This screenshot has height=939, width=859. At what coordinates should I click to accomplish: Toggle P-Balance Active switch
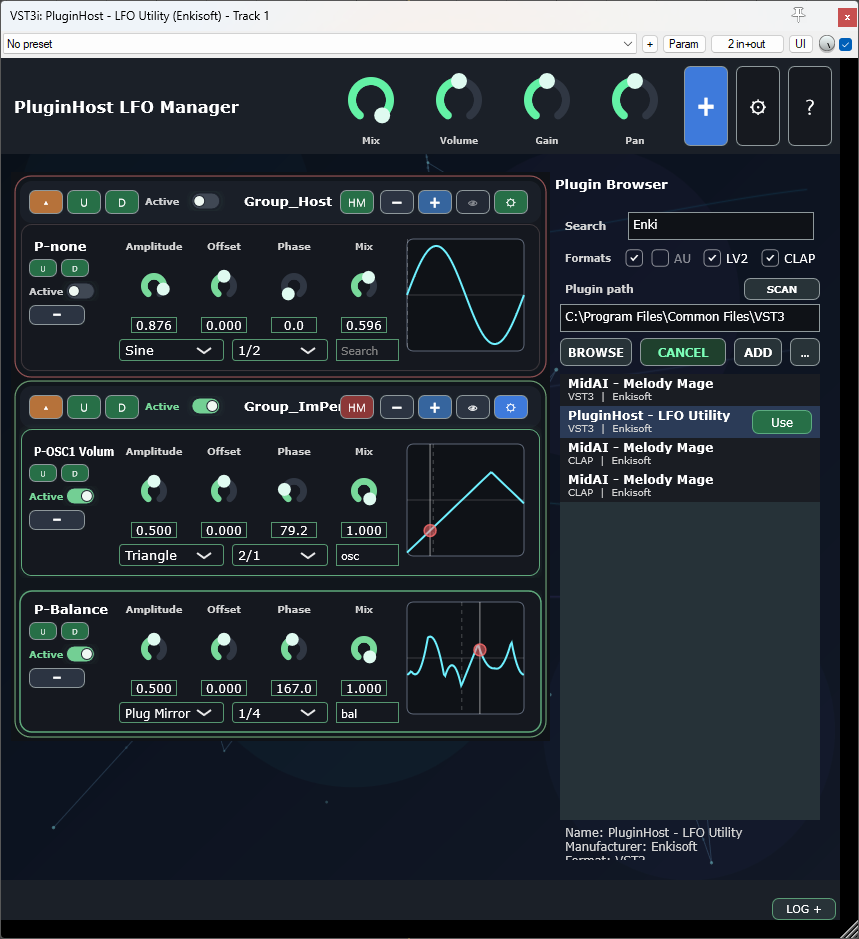pyautogui.click(x=80, y=654)
